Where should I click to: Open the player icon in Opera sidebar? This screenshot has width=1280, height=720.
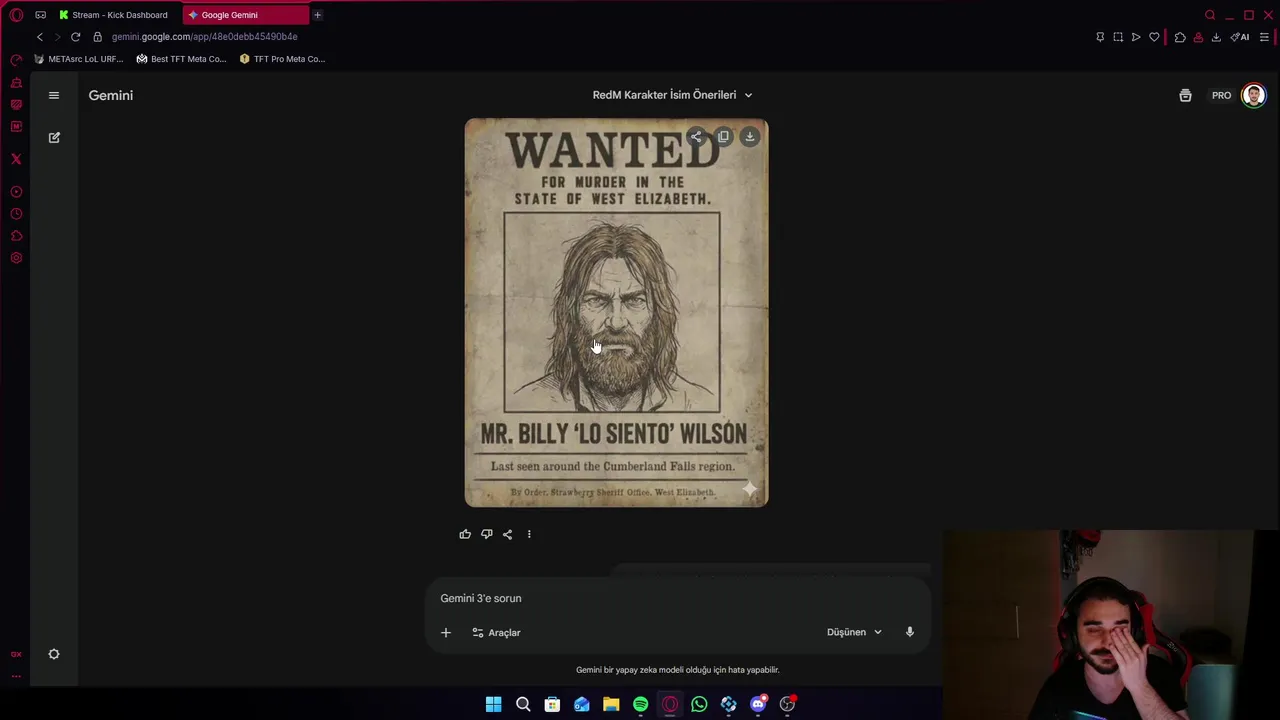tap(16, 192)
